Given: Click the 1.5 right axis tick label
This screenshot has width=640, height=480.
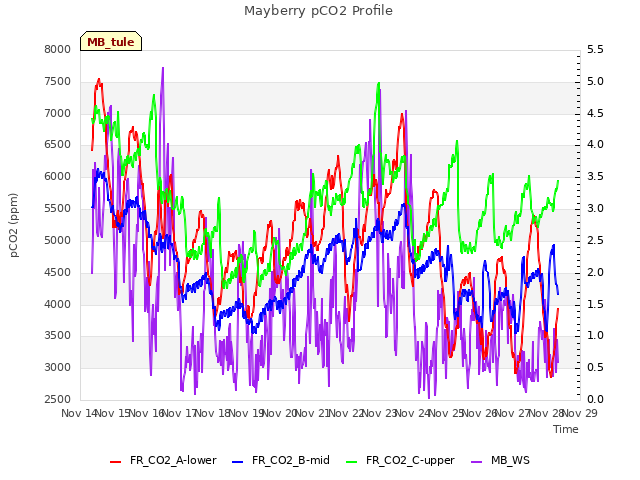Looking at the screenshot, I should (x=595, y=304).
